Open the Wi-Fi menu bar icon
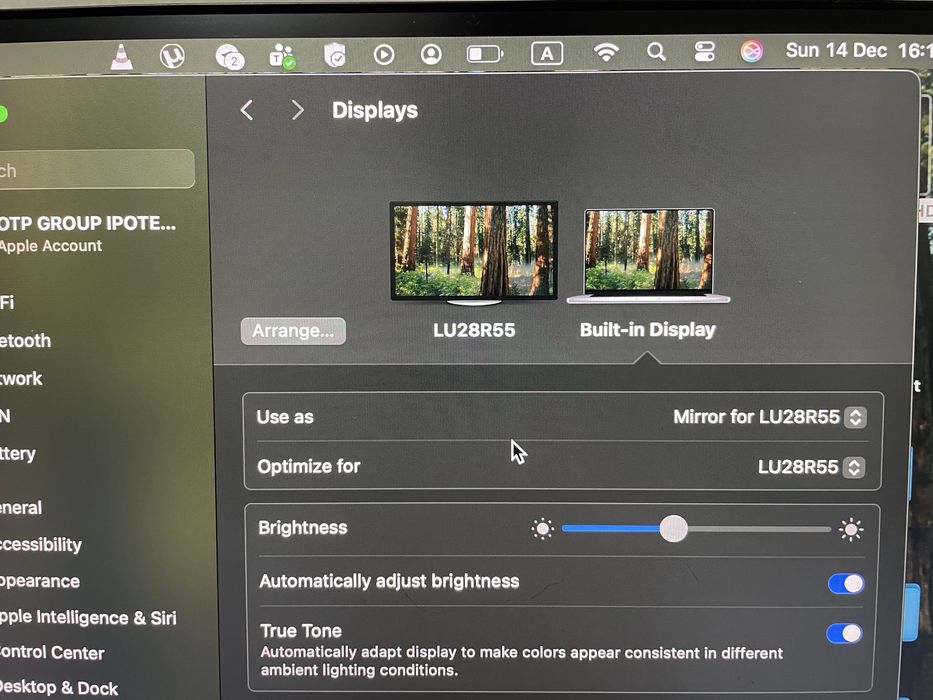 click(606, 52)
